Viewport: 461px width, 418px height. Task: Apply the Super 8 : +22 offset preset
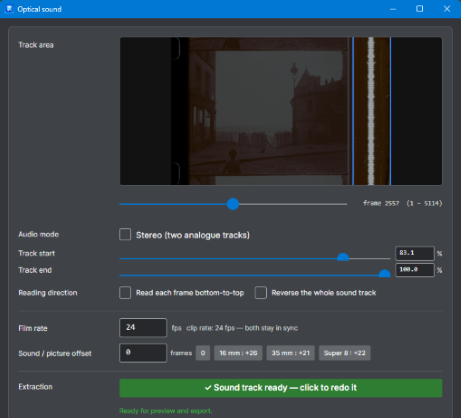tap(345, 353)
